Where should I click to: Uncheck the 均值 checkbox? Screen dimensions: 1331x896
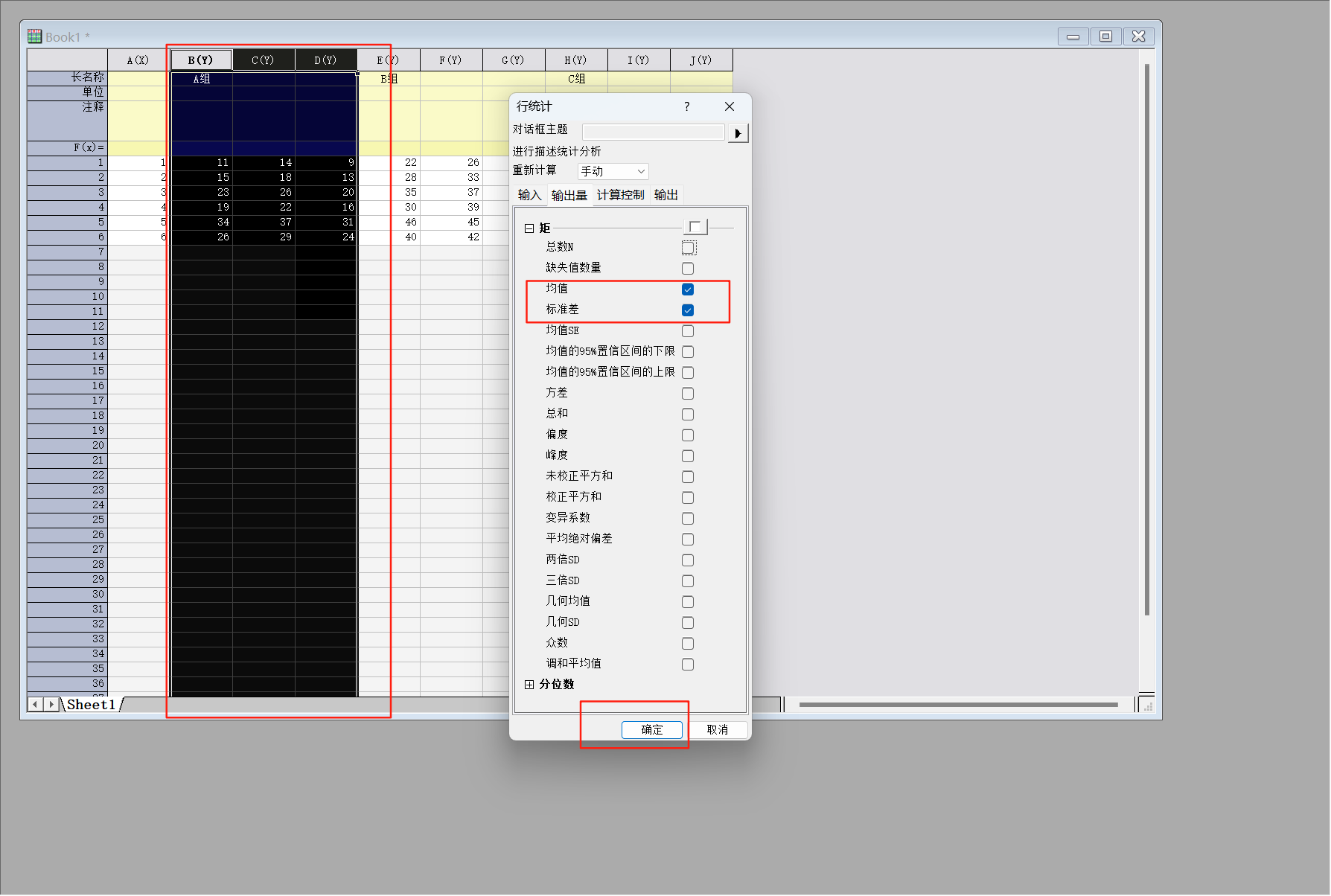point(688,289)
